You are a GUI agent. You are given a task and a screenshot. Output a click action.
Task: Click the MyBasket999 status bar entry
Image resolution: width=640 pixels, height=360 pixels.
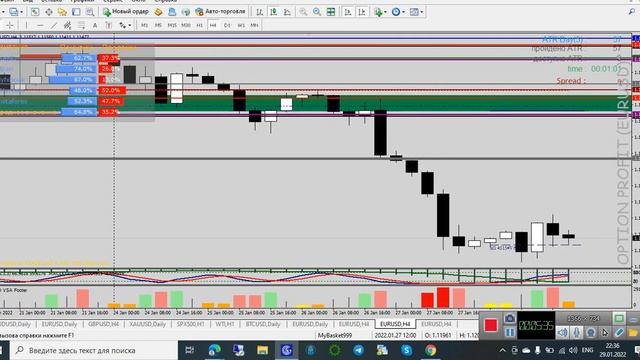click(335, 335)
